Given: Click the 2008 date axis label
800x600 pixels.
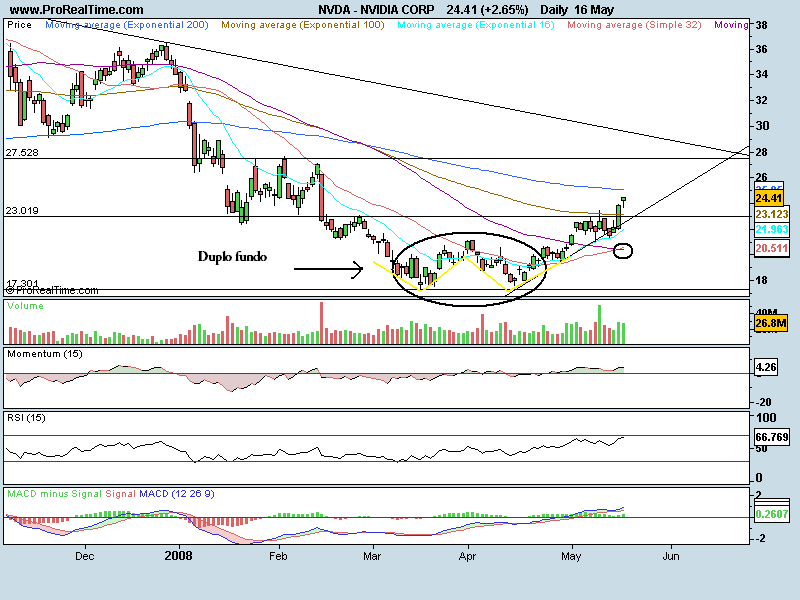Looking at the screenshot, I should pyautogui.click(x=179, y=556).
